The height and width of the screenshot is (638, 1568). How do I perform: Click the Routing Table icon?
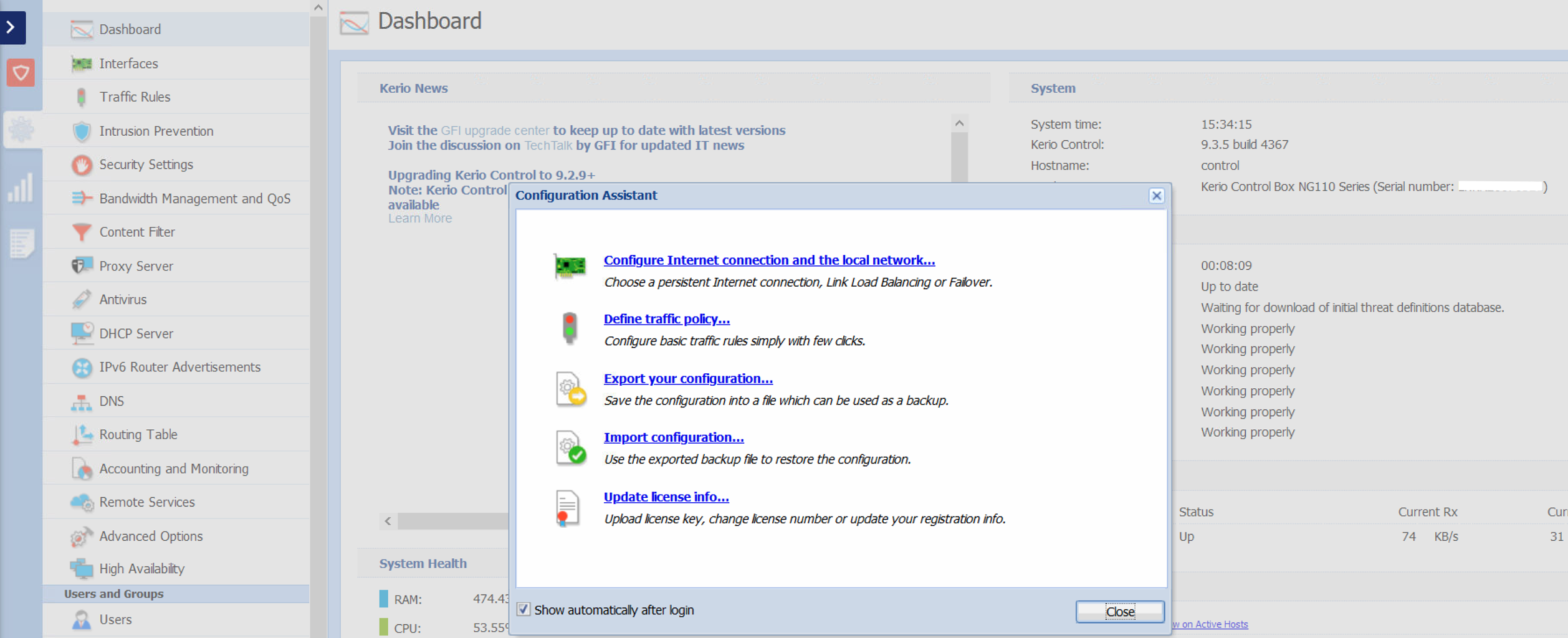tap(82, 435)
